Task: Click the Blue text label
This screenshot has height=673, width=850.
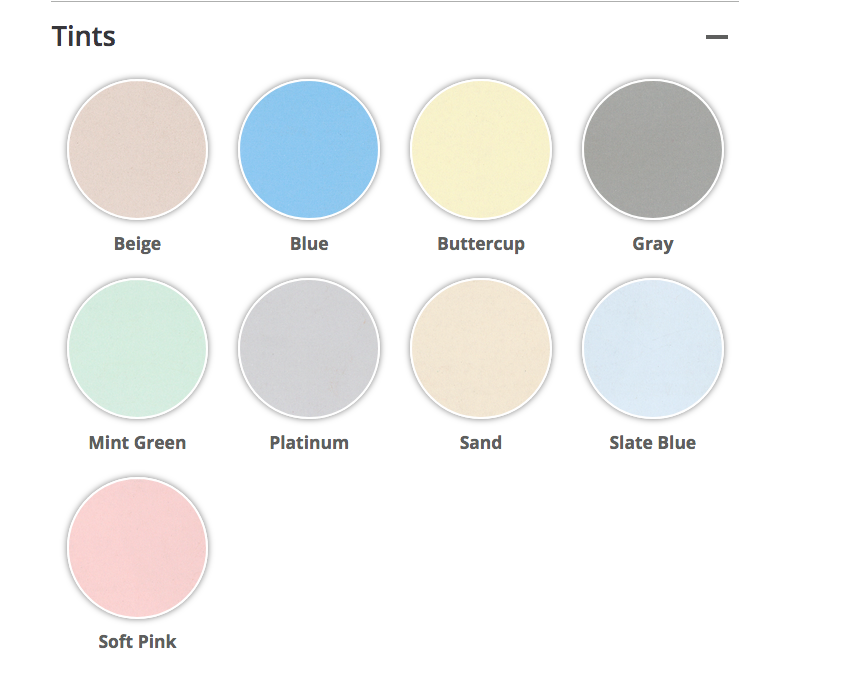Action: tap(309, 244)
